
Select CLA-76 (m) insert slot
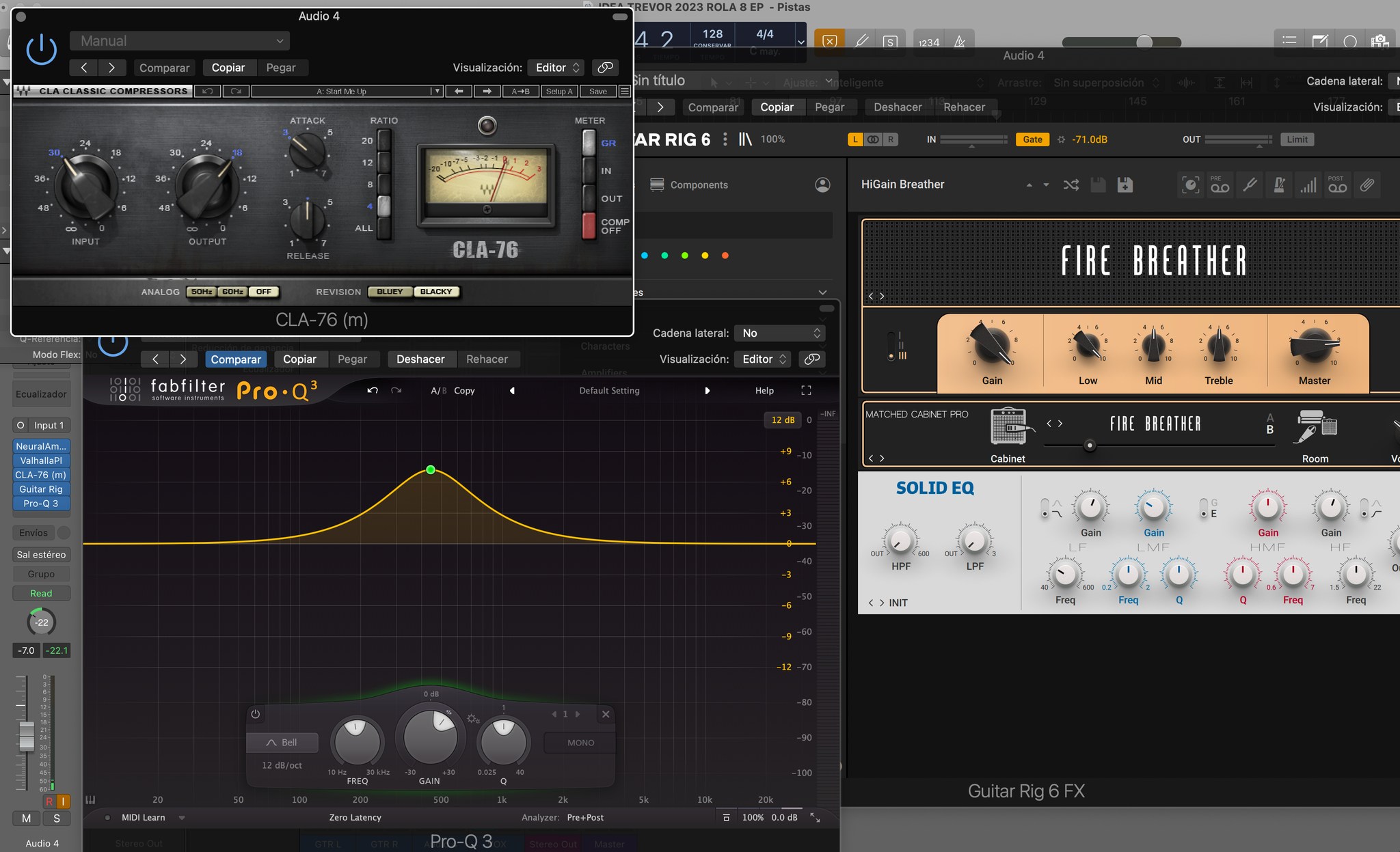coord(41,475)
